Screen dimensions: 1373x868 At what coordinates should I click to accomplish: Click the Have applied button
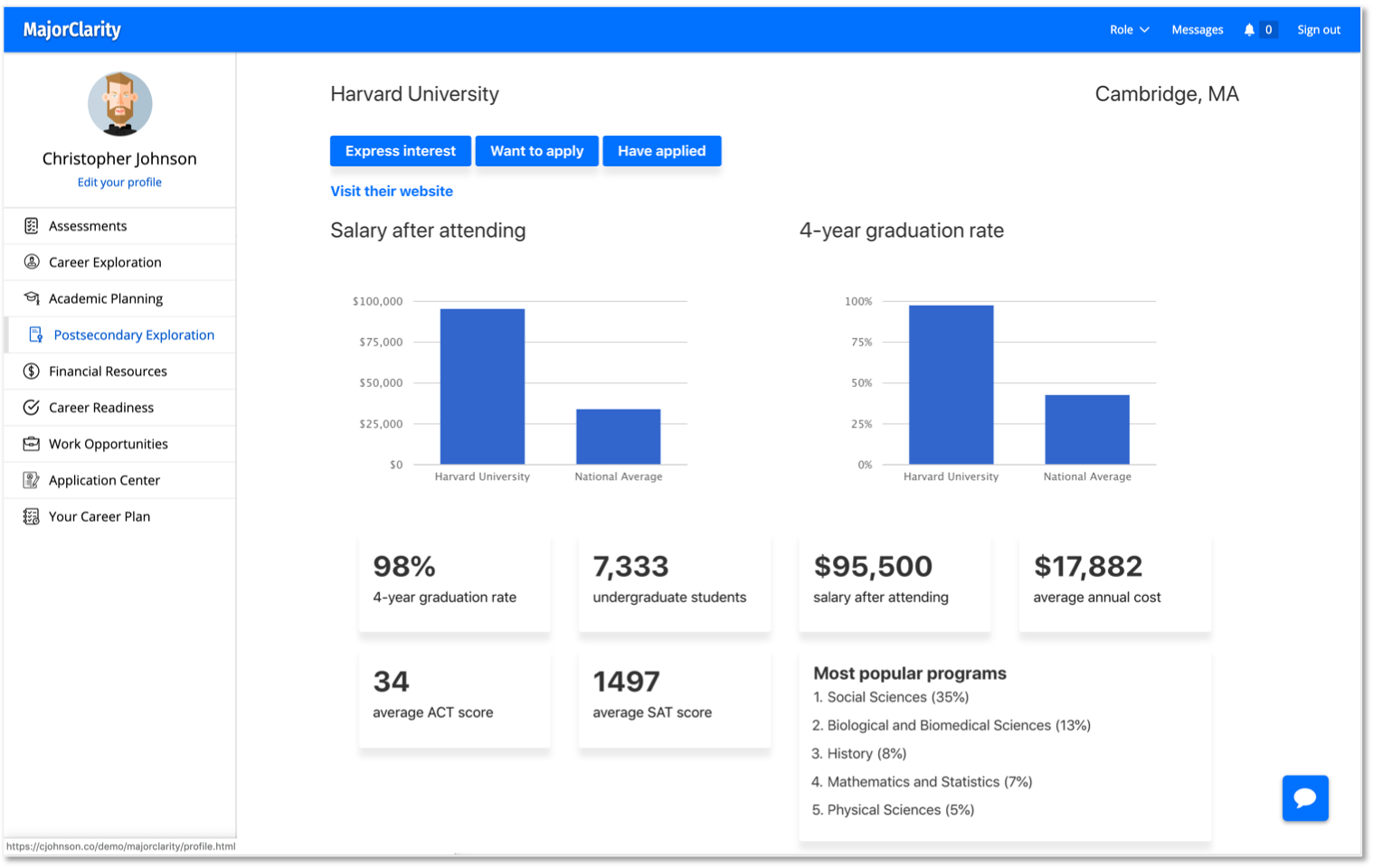(662, 151)
